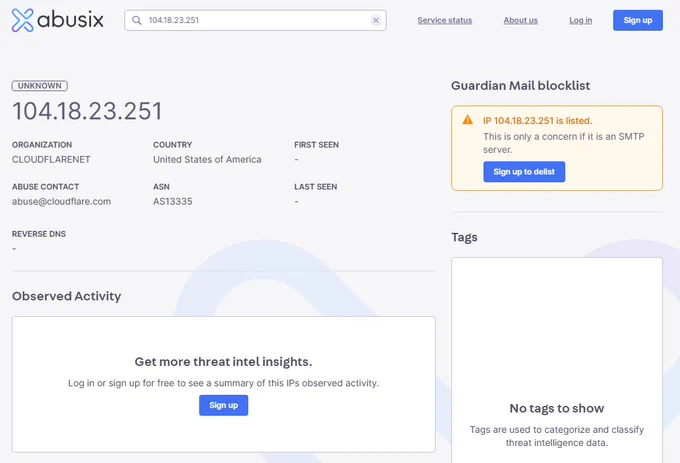The height and width of the screenshot is (463, 680).
Task: Click 'Get more threat intel insights.' heading
Action: tap(223, 362)
